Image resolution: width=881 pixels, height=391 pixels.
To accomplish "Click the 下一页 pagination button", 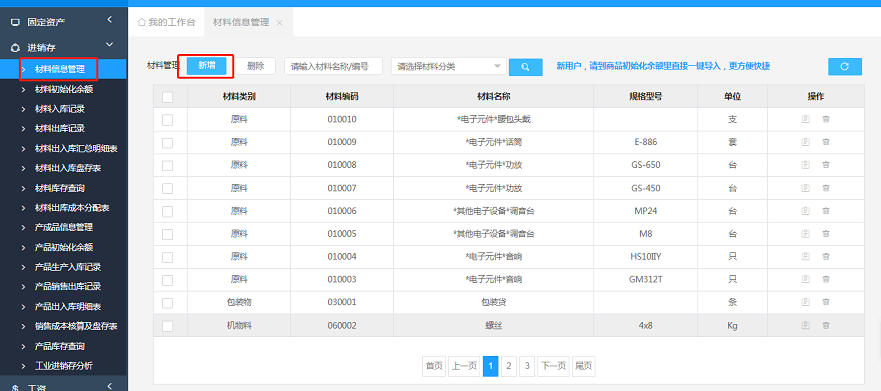I will pyautogui.click(x=553, y=366).
